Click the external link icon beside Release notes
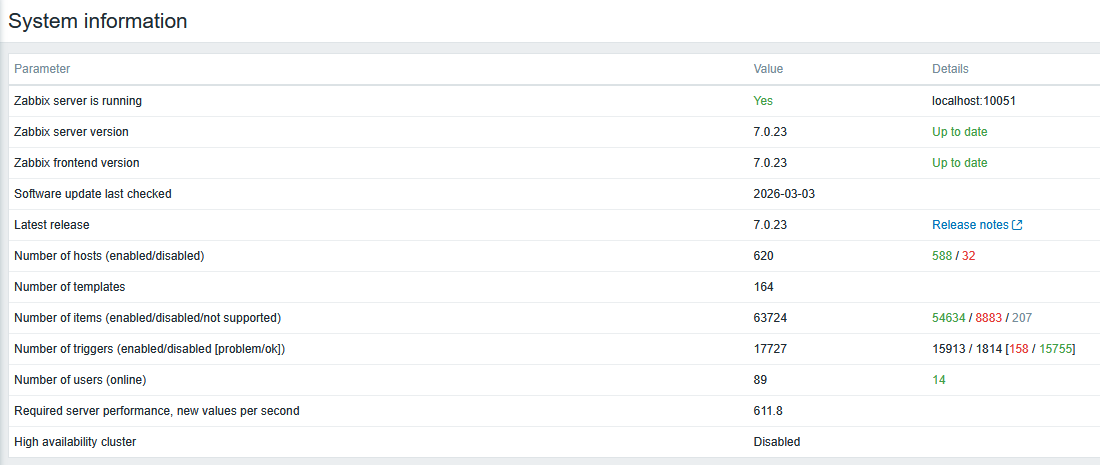 coord(1017,225)
